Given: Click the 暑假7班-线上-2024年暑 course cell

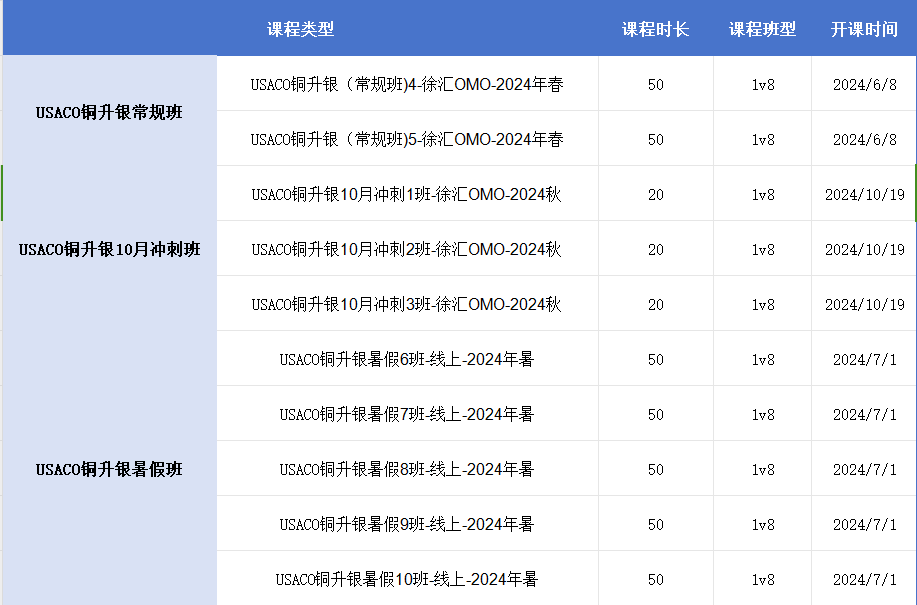Looking at the screenshot, I should point(407,414).
